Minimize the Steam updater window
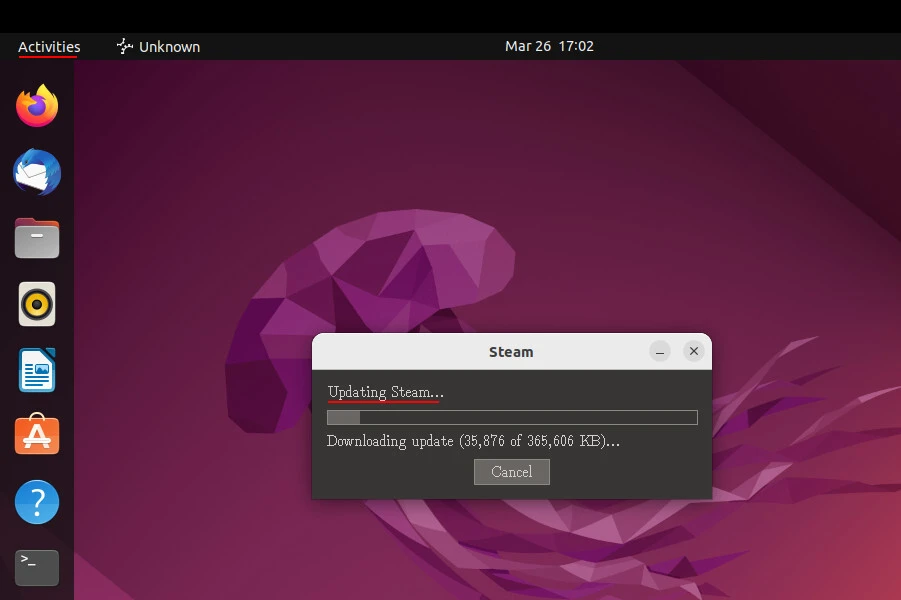Viewport: 901px width, 600px height. [659, 351]
